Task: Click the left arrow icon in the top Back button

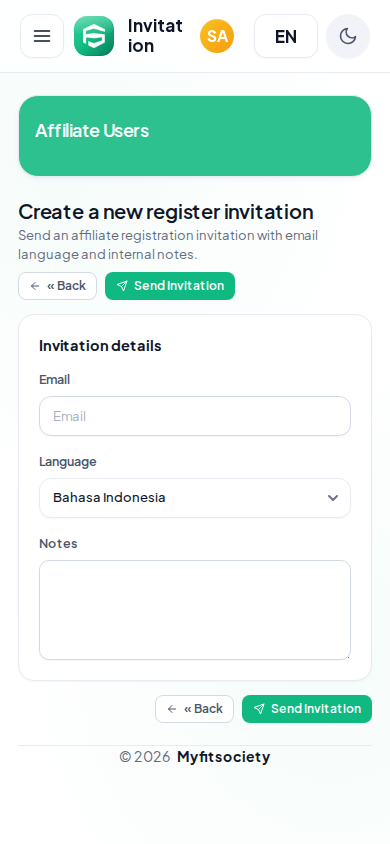Action: coord(35,286)
